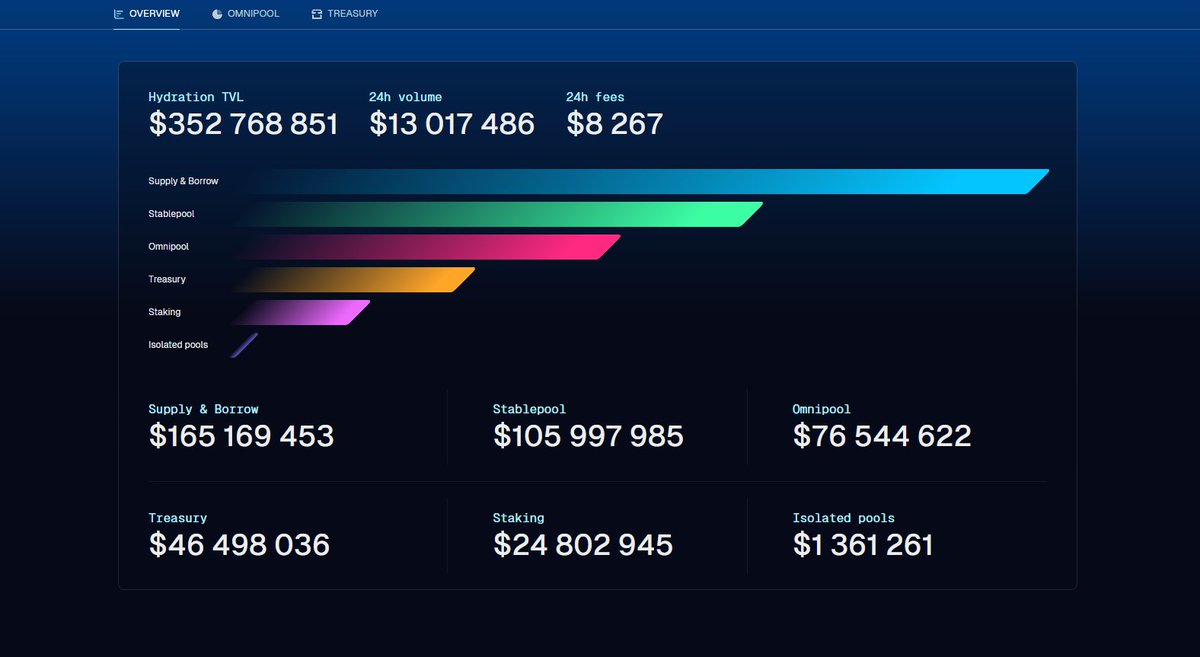Click the volume value $13 017 486

click(x=452, y=124)
